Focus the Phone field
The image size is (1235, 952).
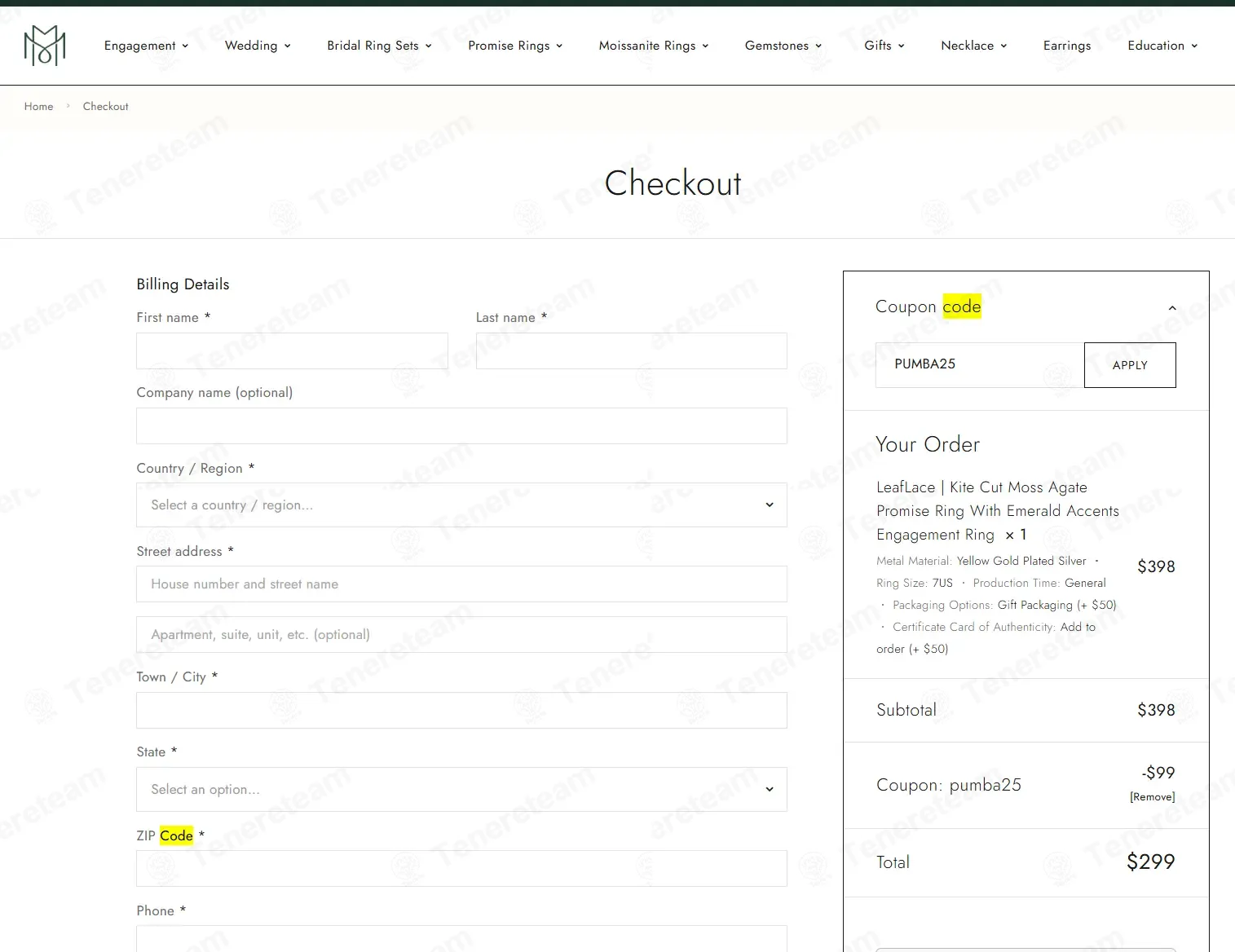click(461, 938)
